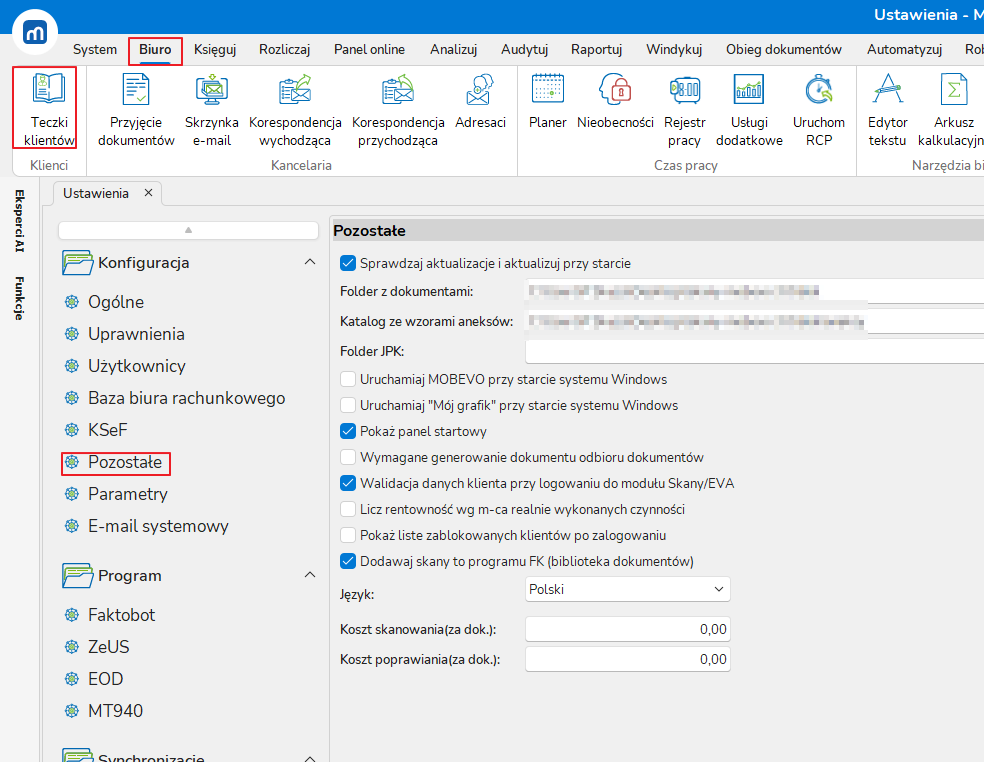Open Teczki klientów
The image size is (984, 762).
click(x=48, y=109)
